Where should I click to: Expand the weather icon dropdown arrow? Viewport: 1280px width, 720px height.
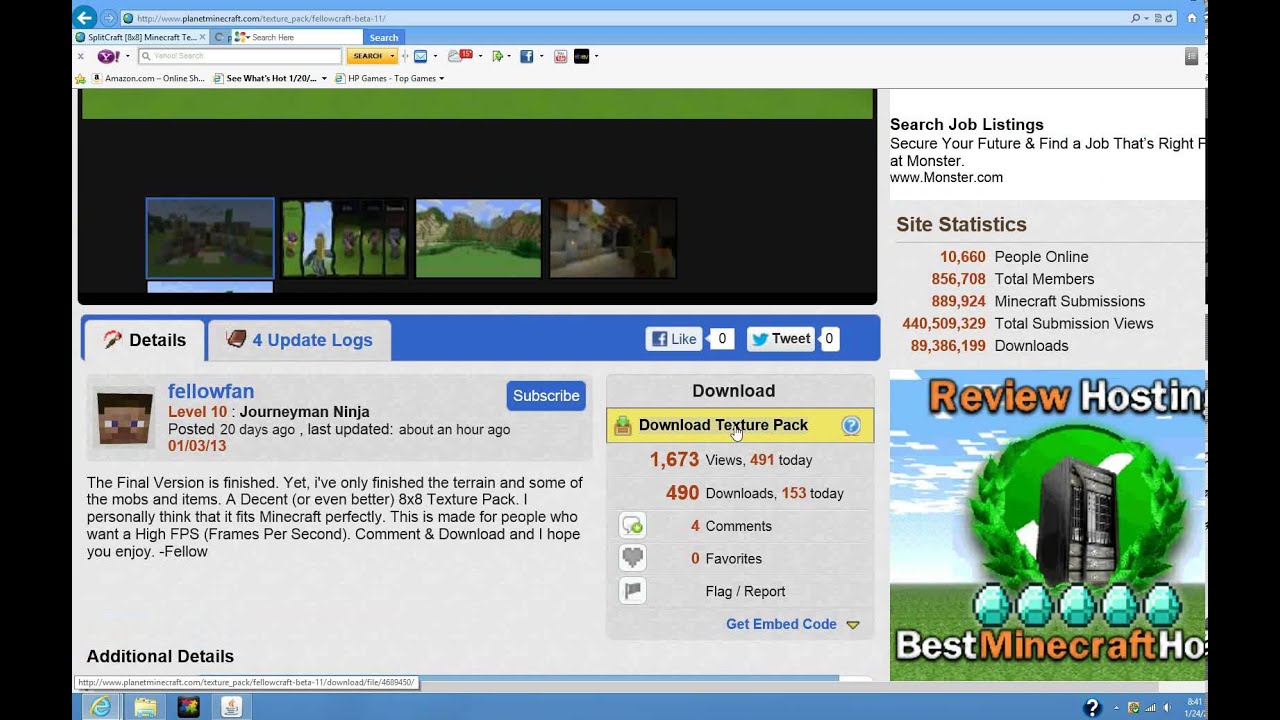click(x=480, y=56)
